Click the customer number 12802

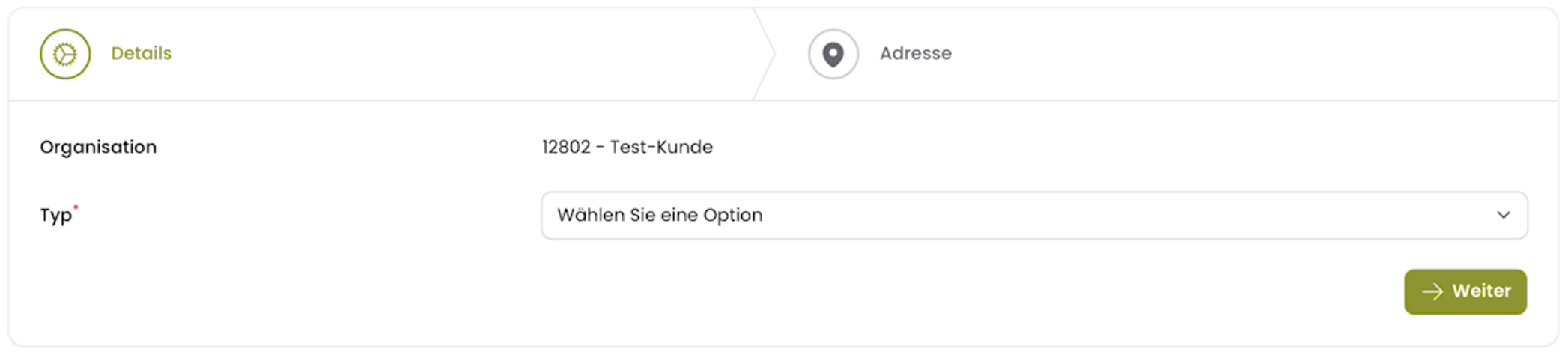pyautogui.click(x=566, y=147)
